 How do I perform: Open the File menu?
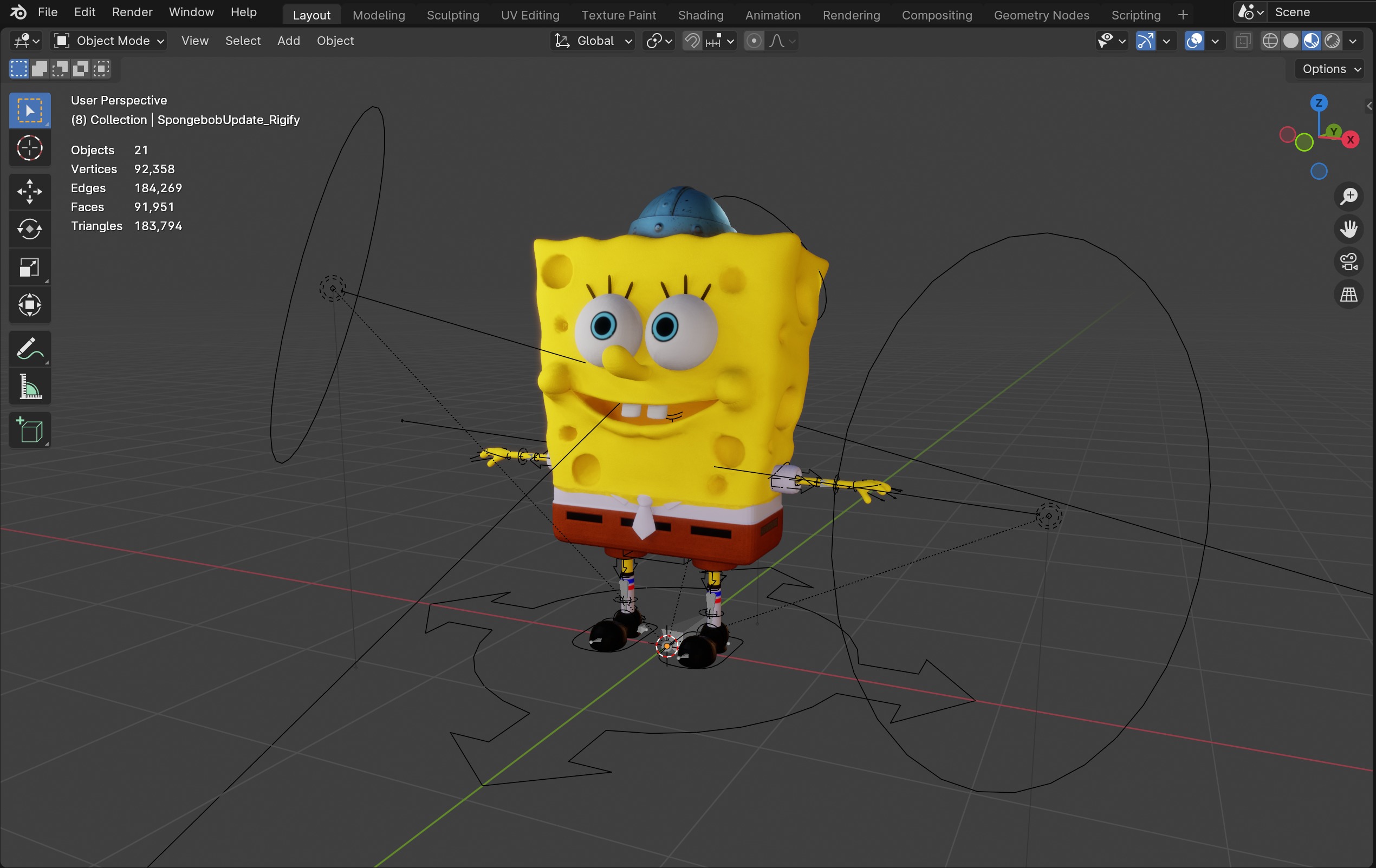pyautogui.click(x=48, y=12)
